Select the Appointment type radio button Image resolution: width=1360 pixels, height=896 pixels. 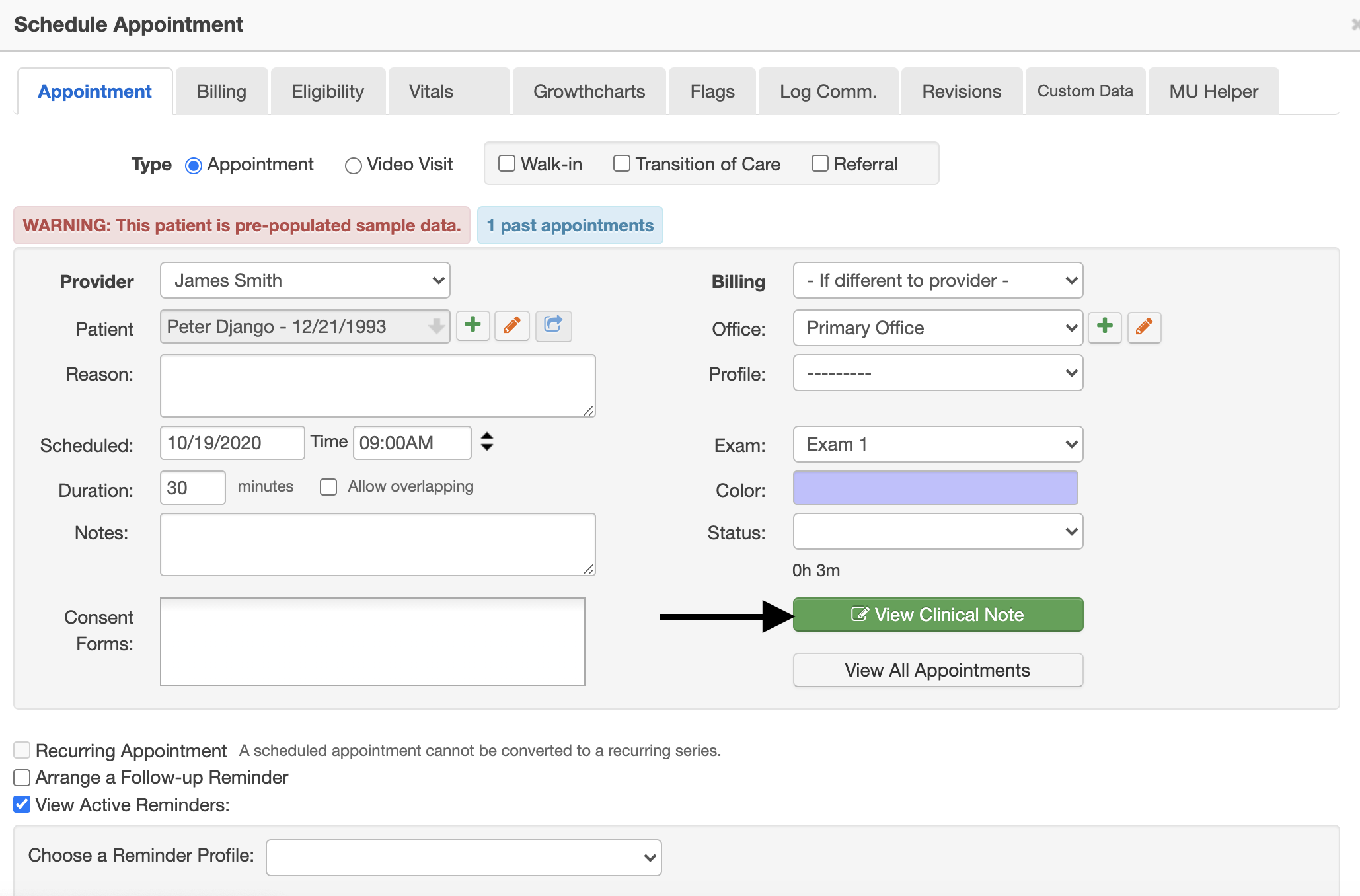(x=193, y=165)
